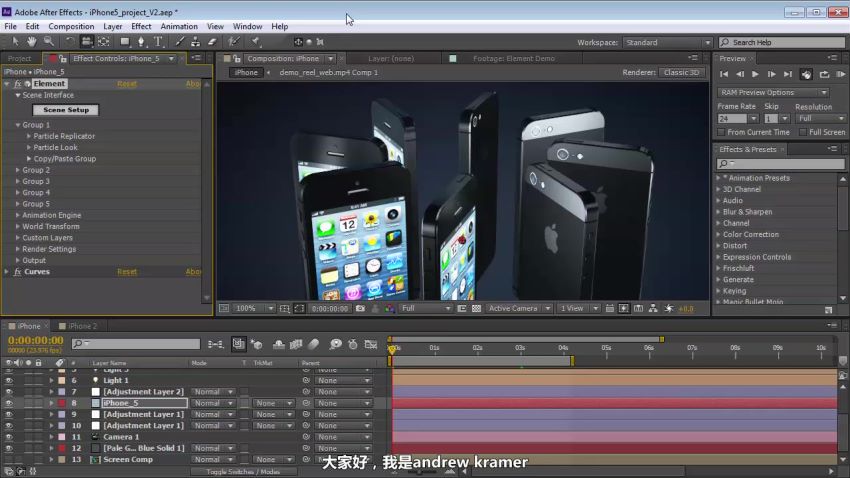
Task: Click the Effects & Presets search field
Action: [x=781, y=163]
